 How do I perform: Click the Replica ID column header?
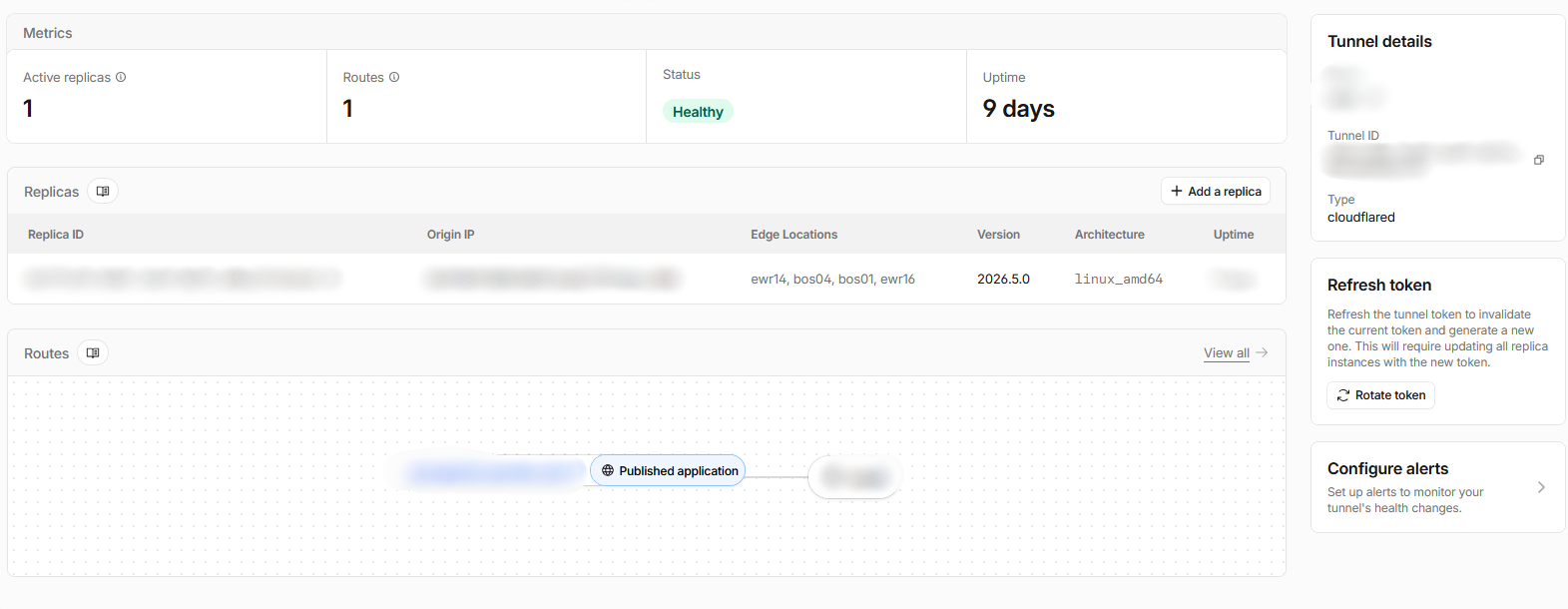click(x=56, y=235)
